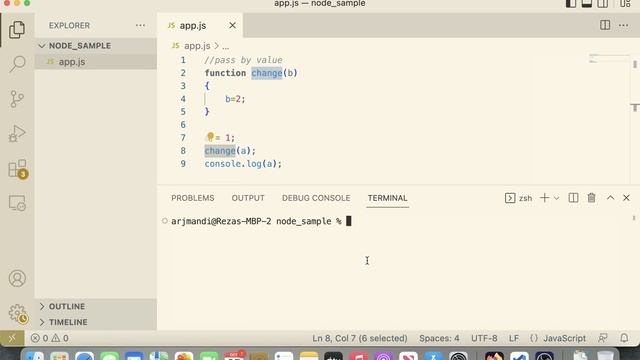Screen dimensions: 640x360
Task: Click app.js in the breadcrumb
Action: click(197, 46)
